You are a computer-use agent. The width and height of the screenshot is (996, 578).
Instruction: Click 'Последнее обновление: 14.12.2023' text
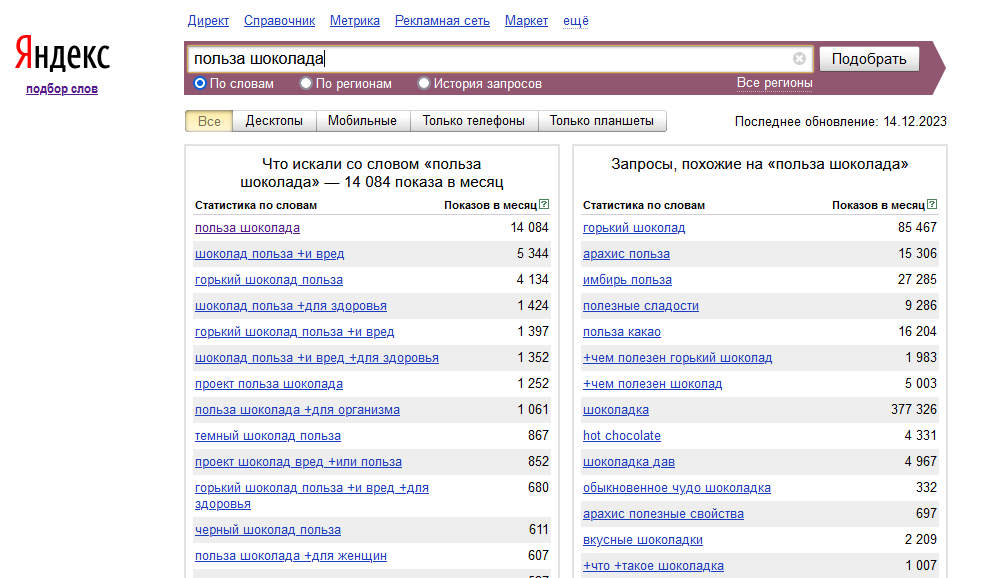pyautogui.click(x=840, y=121)
